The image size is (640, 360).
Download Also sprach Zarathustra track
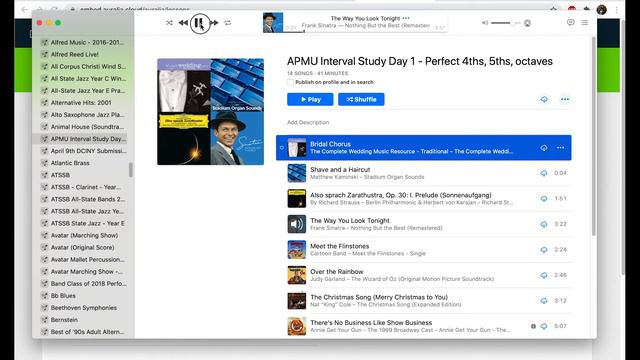pyautogui.click(x=544, y=199)
